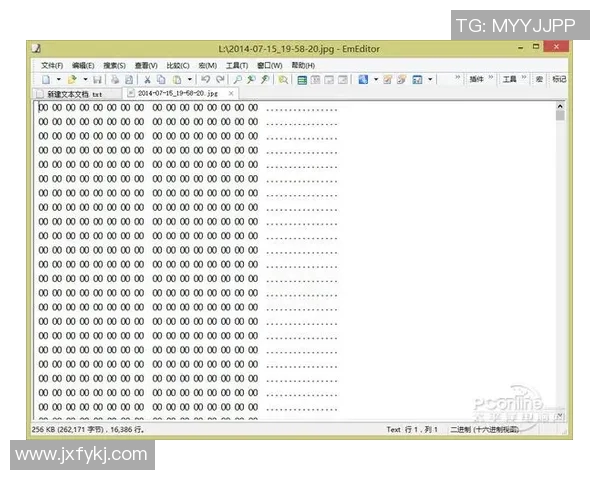Open the 编辑(E) menu
Image resolution: width=600 pixels, height=480 pixels.
(83, 65)
